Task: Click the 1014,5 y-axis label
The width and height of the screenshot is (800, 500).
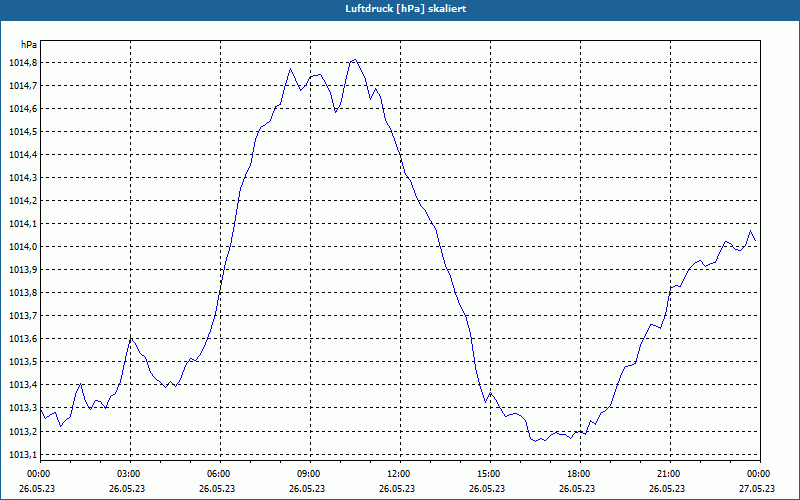Action: (x=23, y=132)
